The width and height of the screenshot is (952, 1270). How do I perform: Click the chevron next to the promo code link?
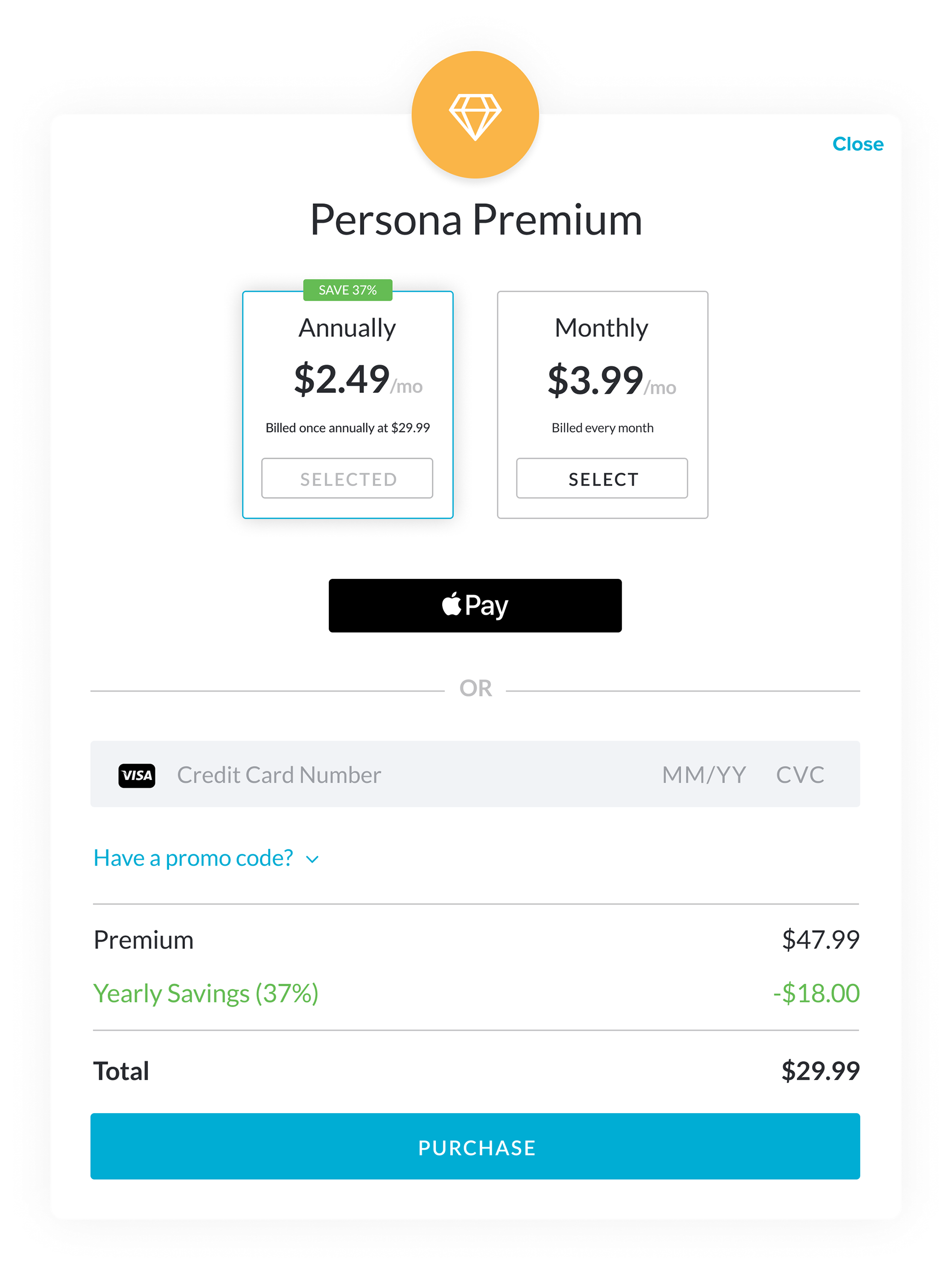[x=312, y=860]
